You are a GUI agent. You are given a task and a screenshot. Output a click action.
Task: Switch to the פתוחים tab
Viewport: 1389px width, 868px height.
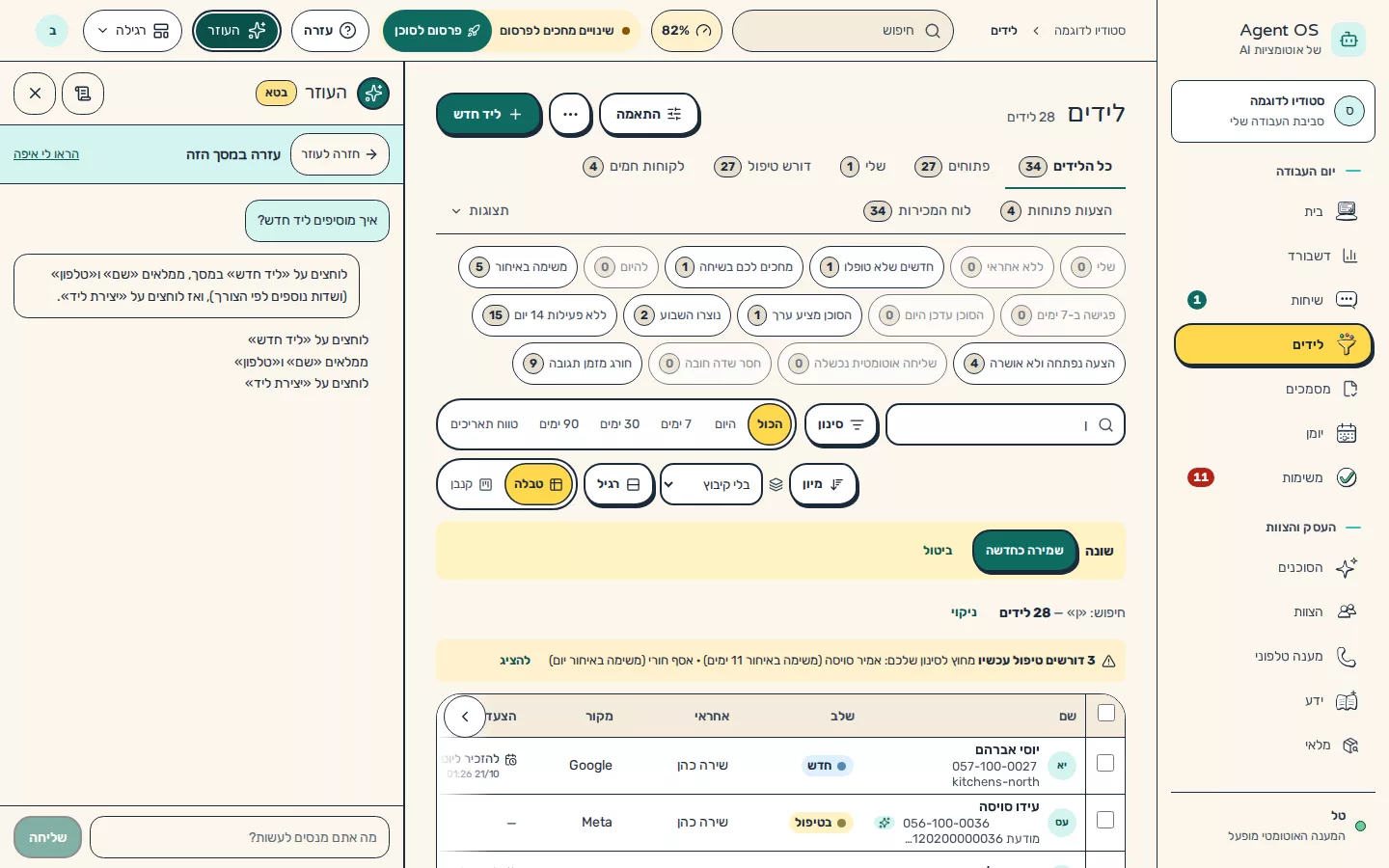(x=952, y=166)
